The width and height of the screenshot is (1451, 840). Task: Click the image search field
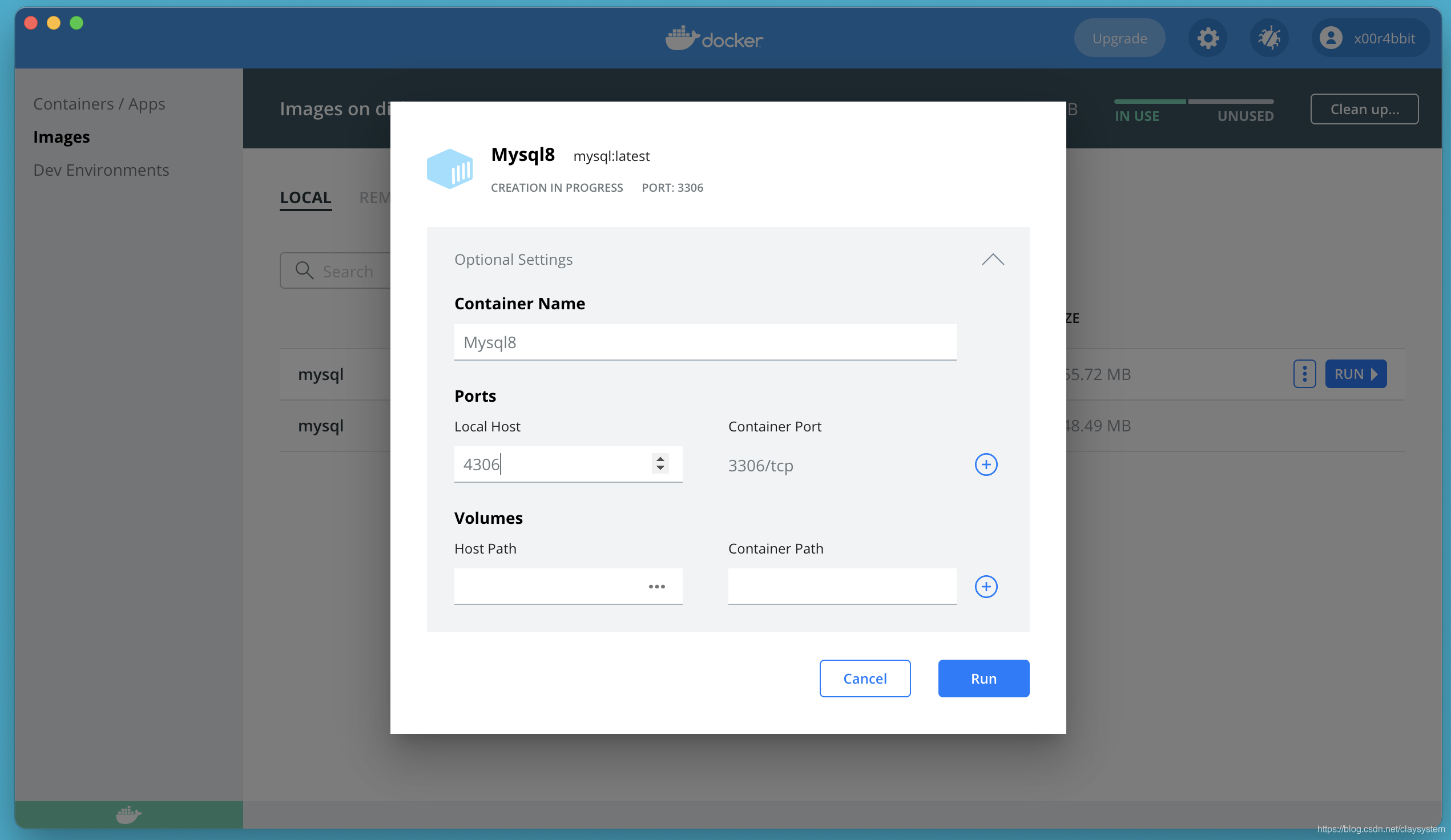[x=336, y=270]
